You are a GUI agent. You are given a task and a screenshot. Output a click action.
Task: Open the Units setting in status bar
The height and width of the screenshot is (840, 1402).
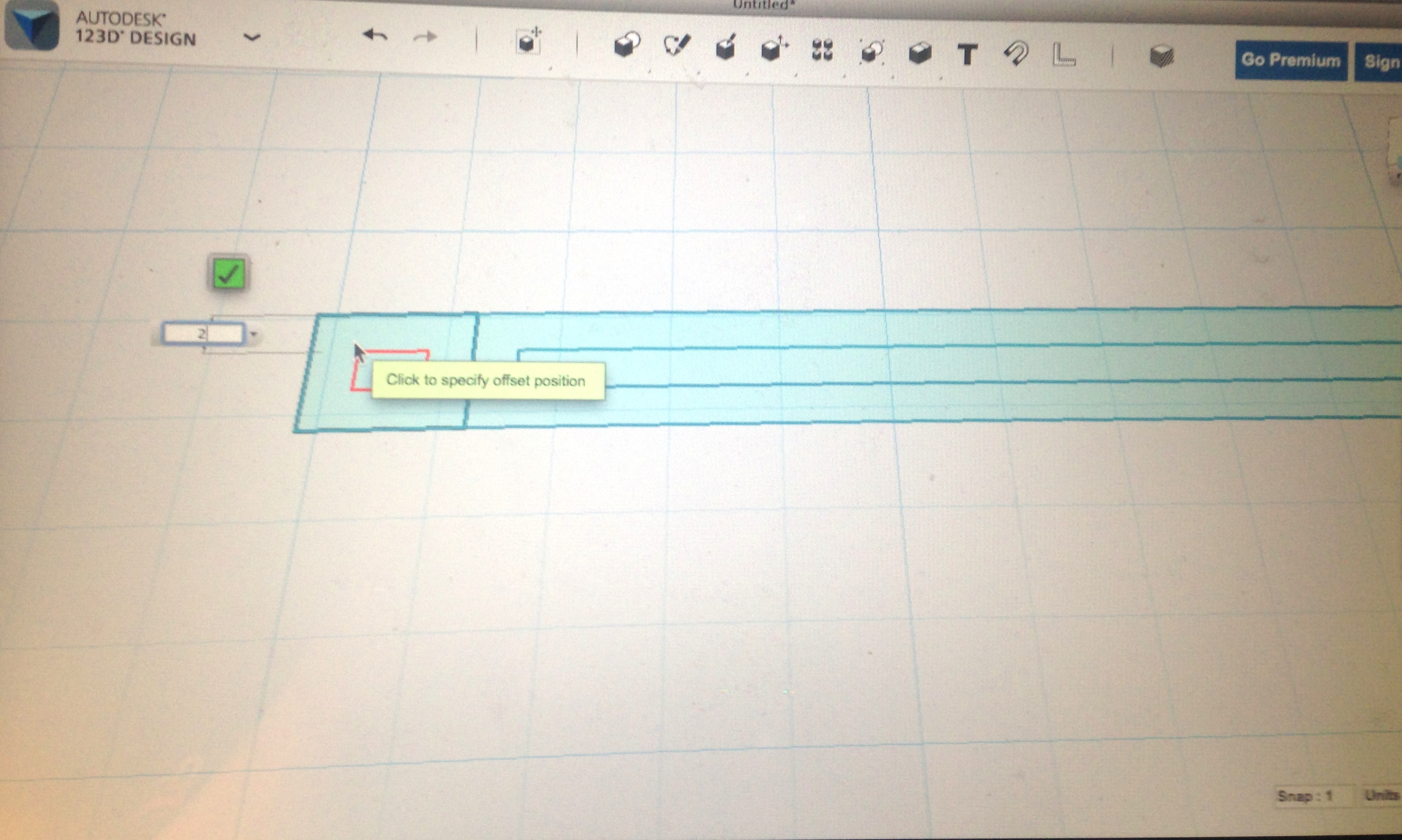click(1381, 795)
